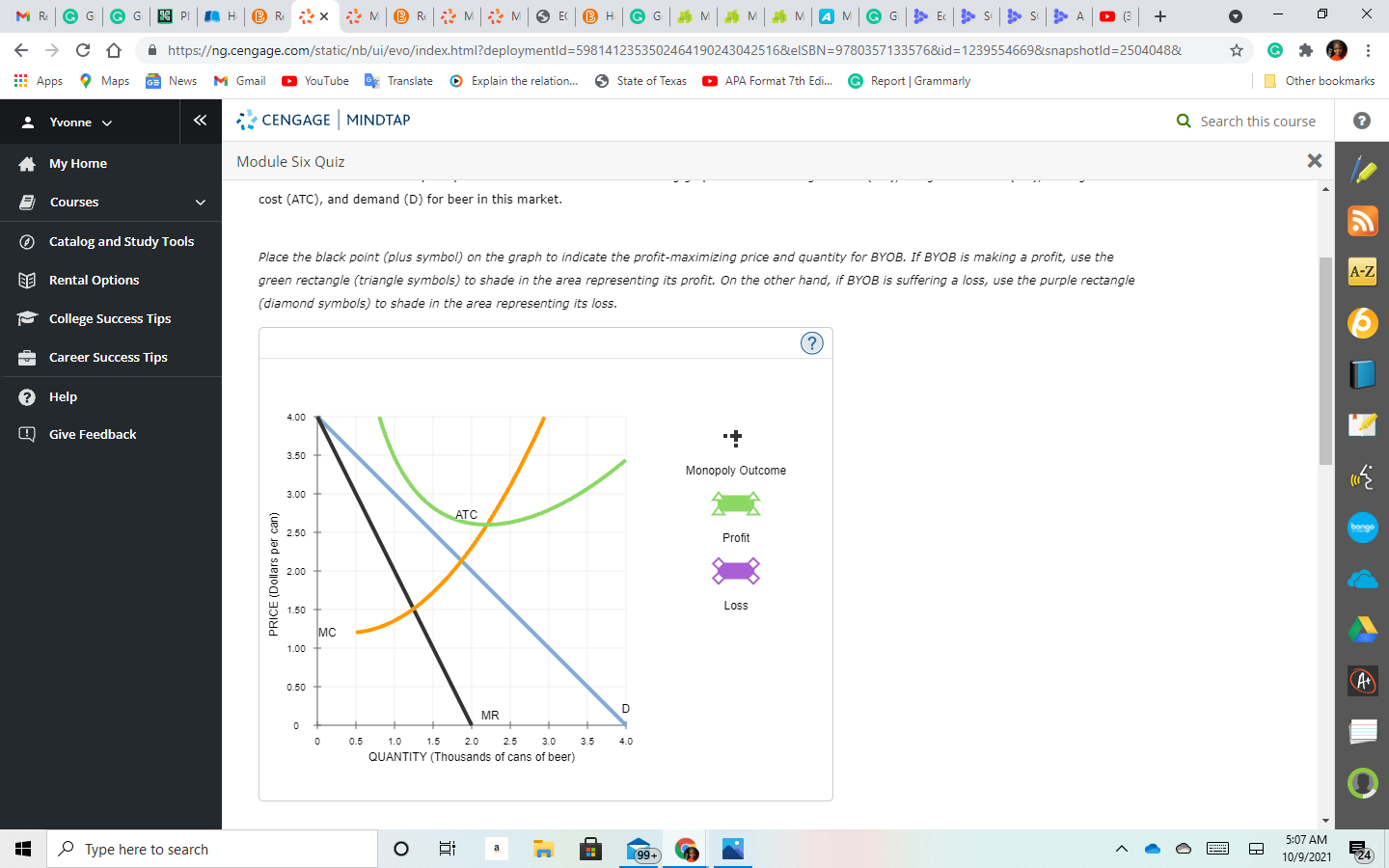Open the help question mark on the graph panel

point(811,342)
